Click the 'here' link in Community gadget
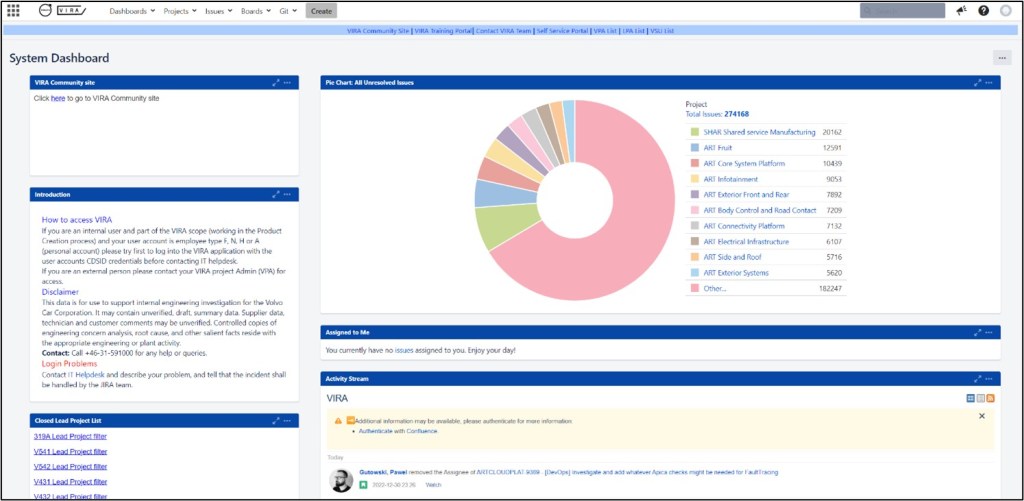Image resolution: width=1024 pixels, height=501 pixels. tap(58, 99)
